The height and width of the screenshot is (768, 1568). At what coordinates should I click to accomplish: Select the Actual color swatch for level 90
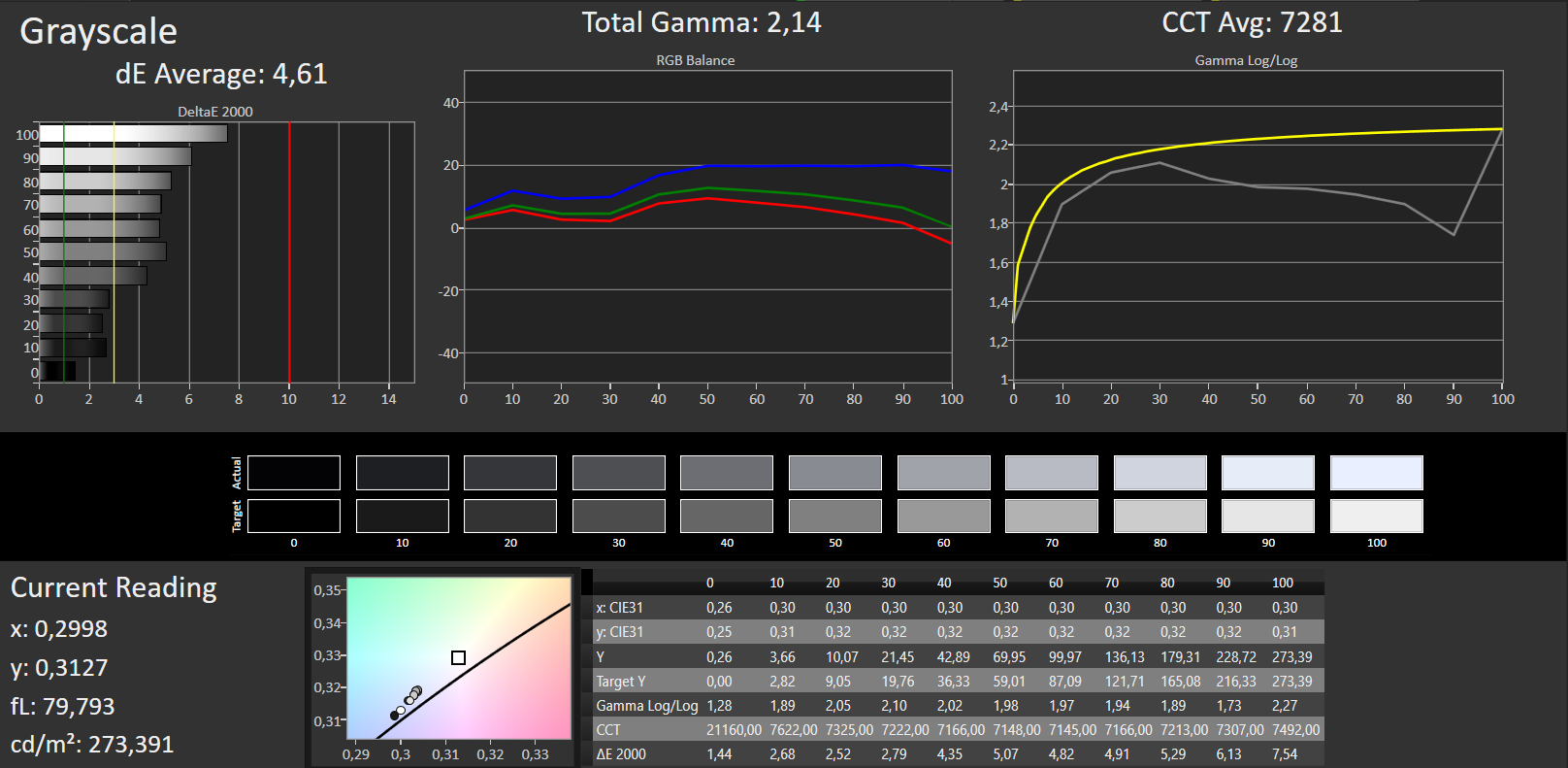coord(1268,473)
